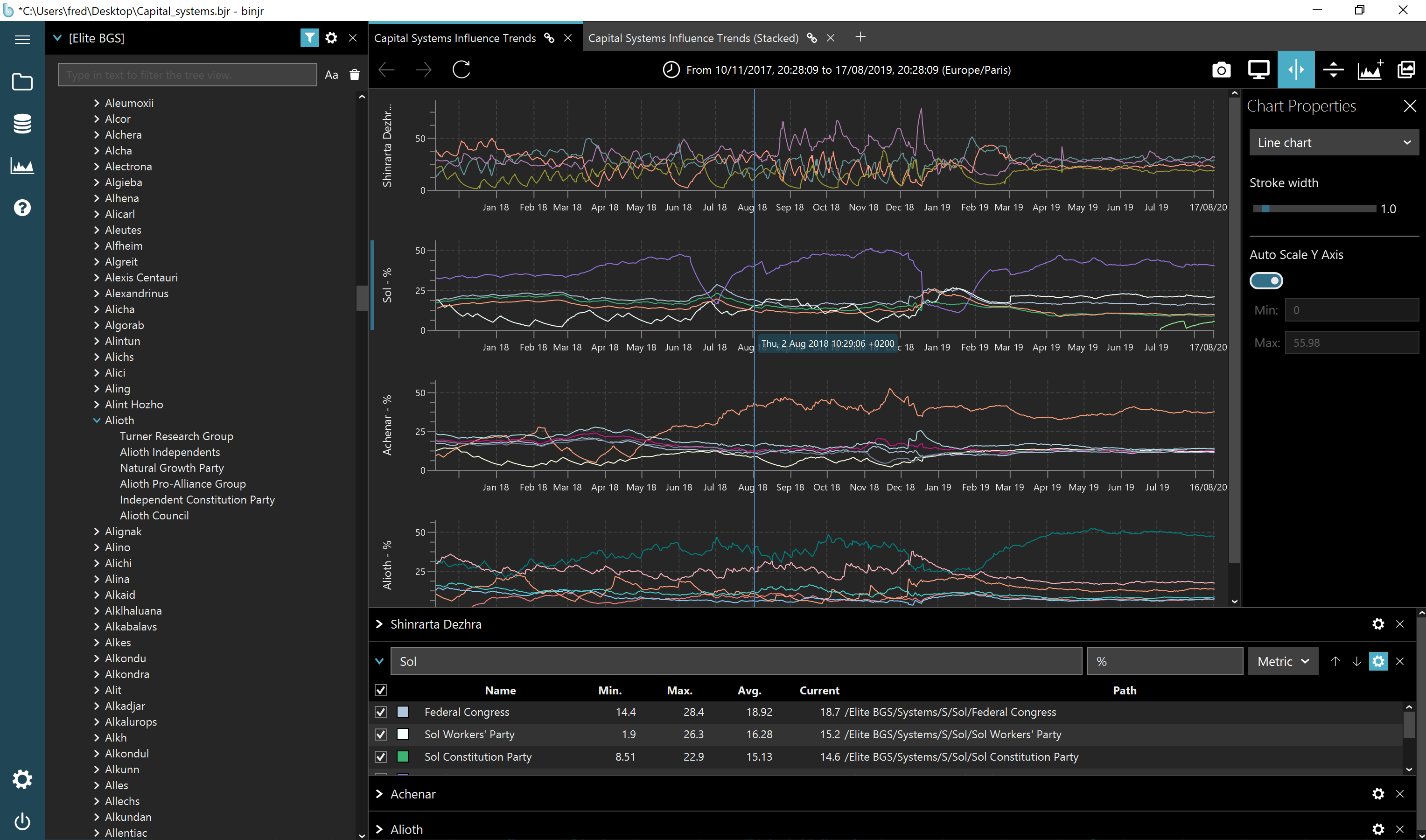The width and height of the screenshot is (1426, 840).
Task: Adjust the Stroke width slider
Action: (x=1314, y=209)
